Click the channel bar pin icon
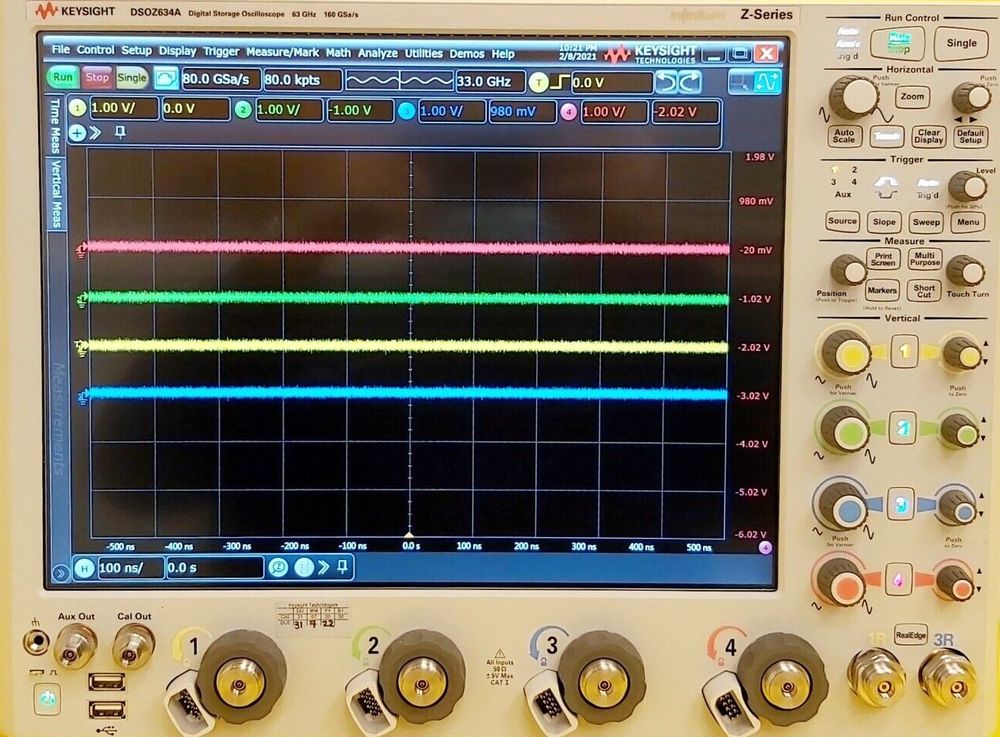Image resolution: width=1000 pixels, height=737 pixels. (120, 132)
